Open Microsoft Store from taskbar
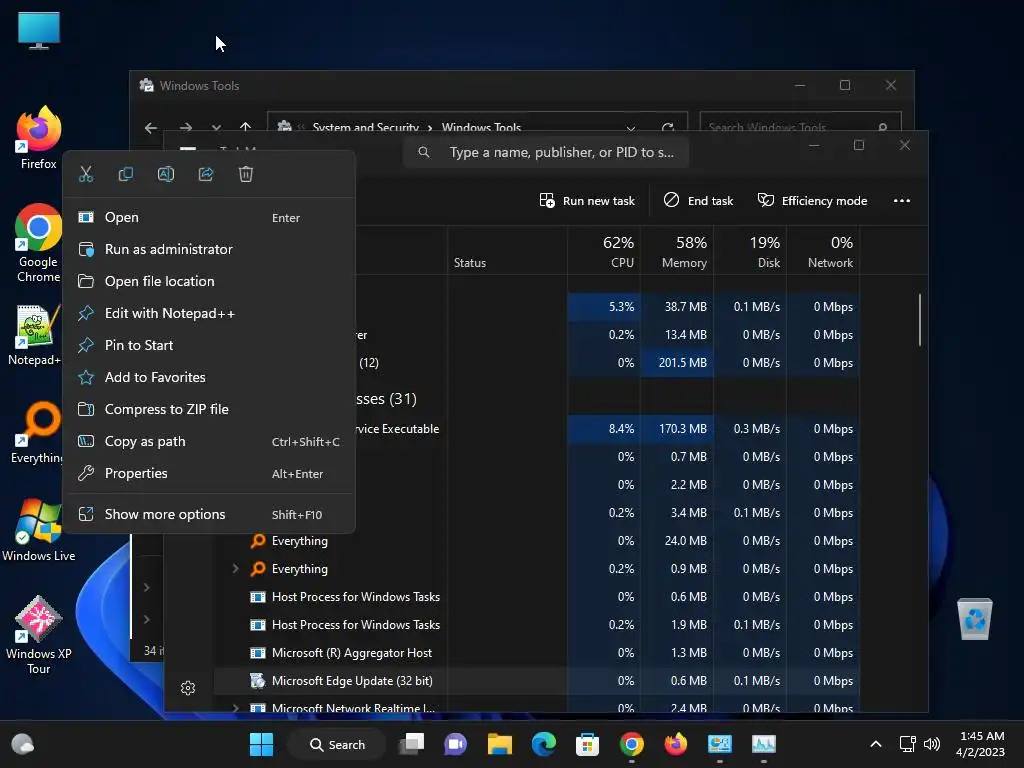This screenshot has height=768, width=1024. click(x=587, y=744)
